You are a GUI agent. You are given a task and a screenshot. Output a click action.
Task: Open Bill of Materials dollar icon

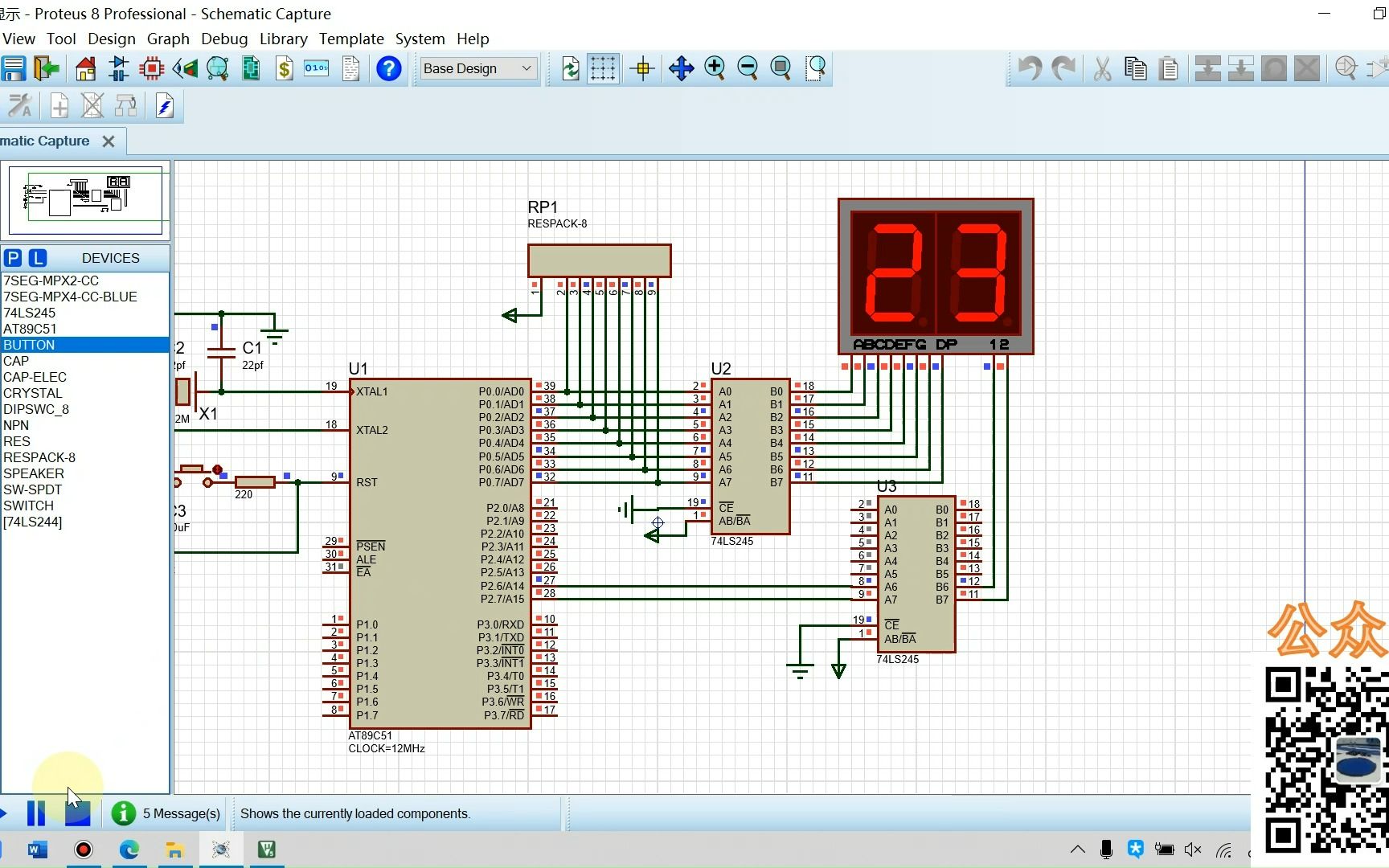(x=284, y=68)
